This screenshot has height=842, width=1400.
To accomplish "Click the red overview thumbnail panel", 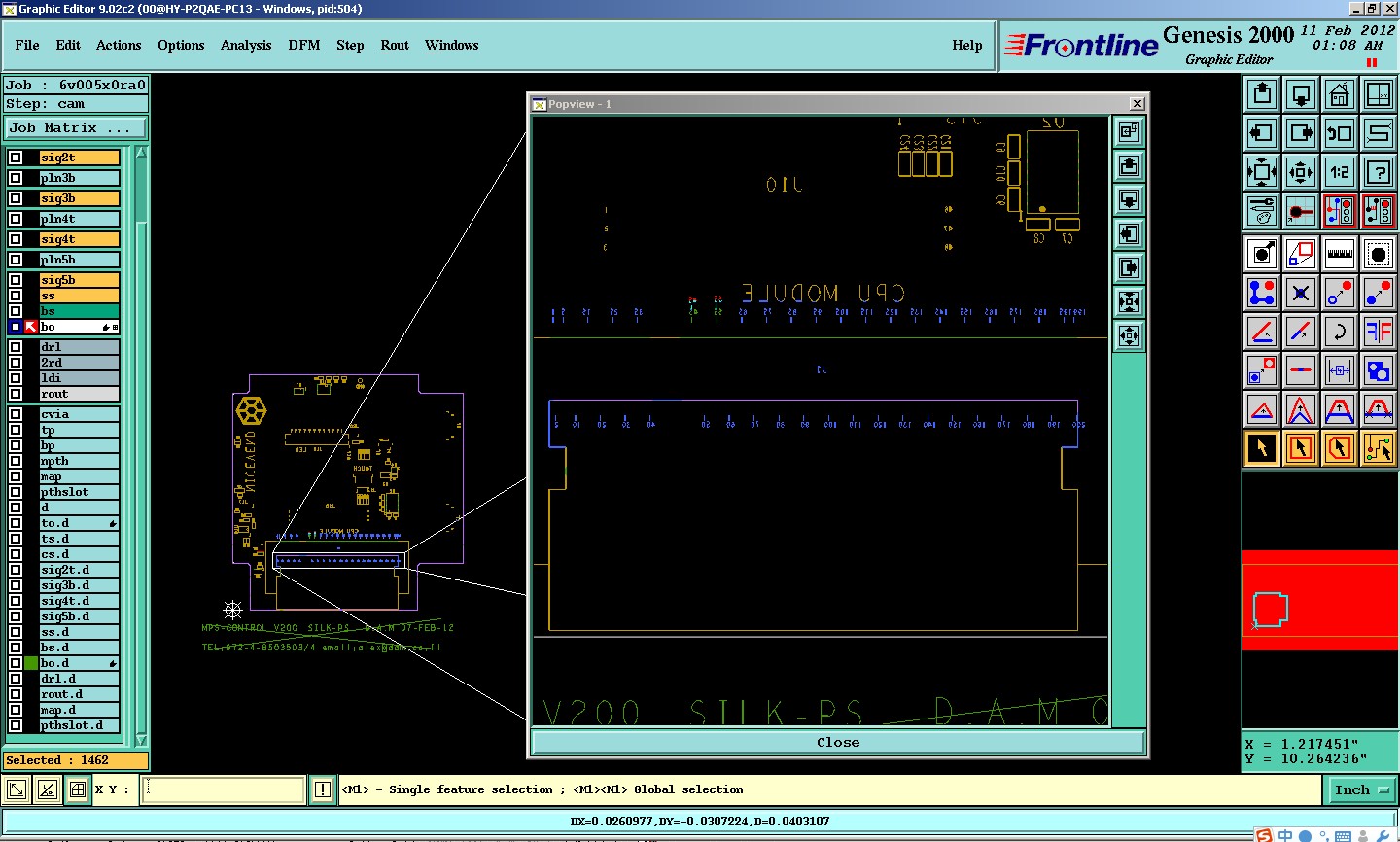I will [1320, 600].
